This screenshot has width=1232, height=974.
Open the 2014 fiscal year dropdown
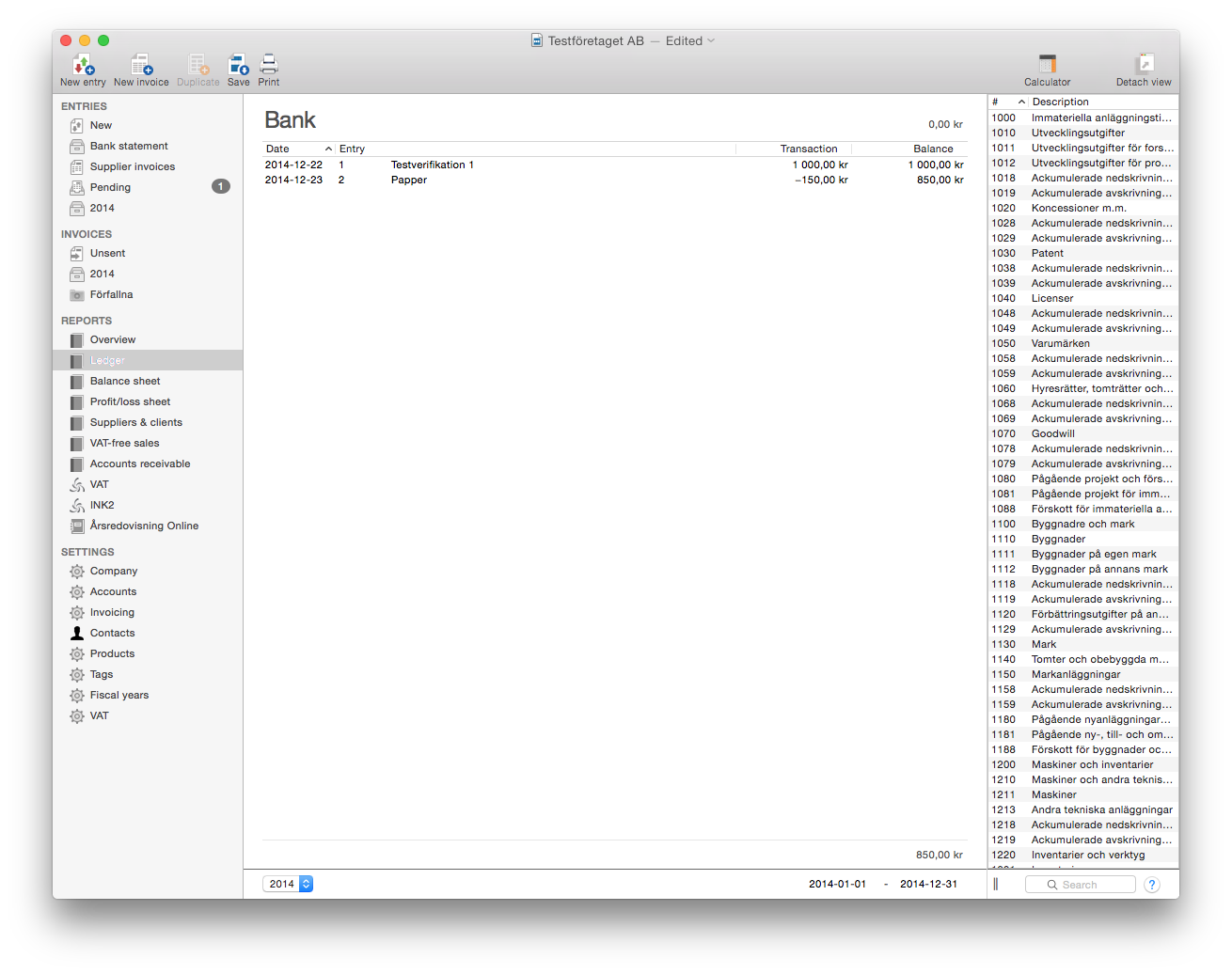point(288,884)
